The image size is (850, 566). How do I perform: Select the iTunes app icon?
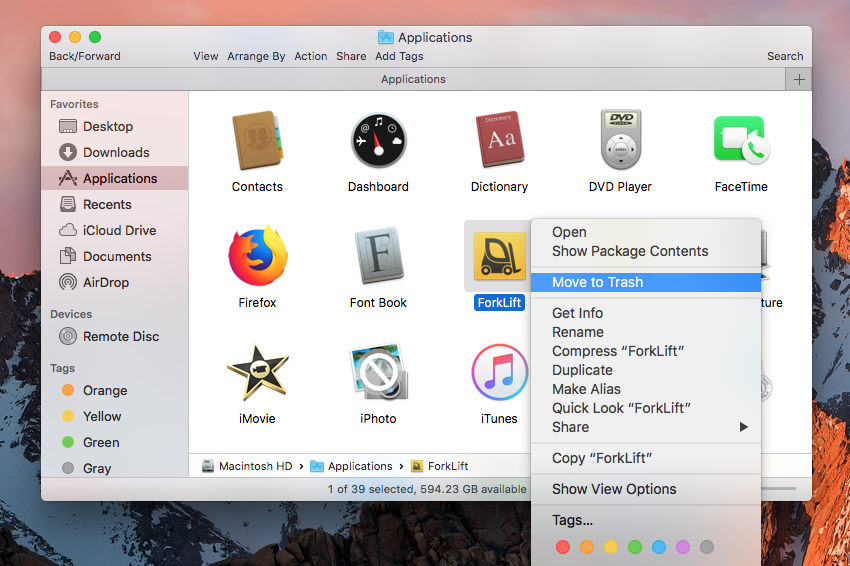[499, 372]
